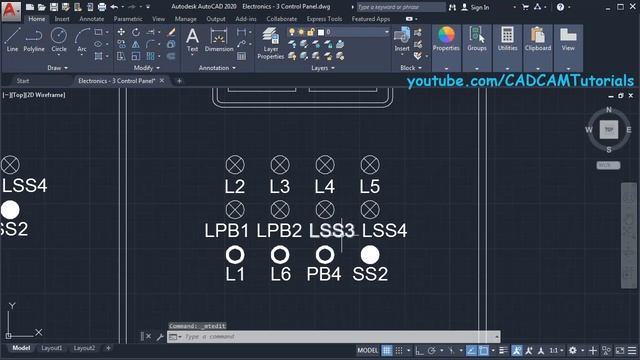640x360 pixels.
Task: Click the Move tool in Modify
Action: coord(121,32)
